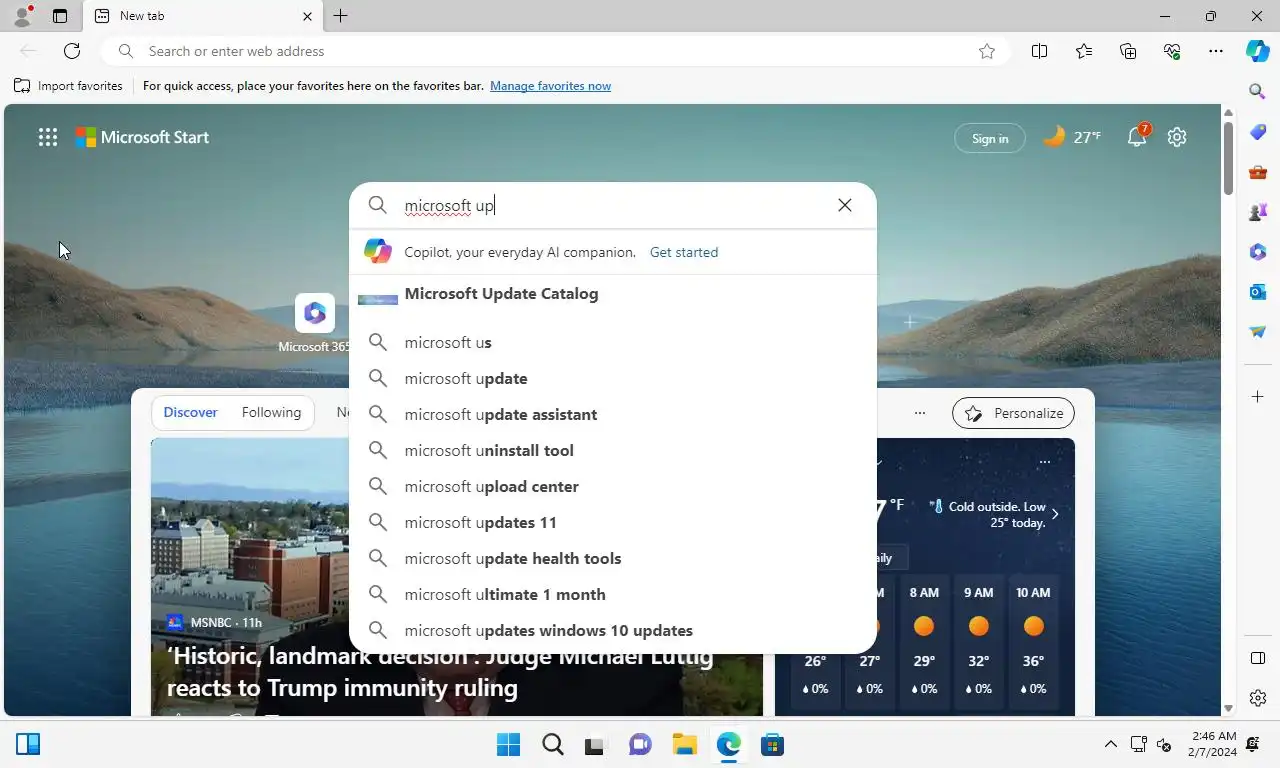This screenshot has height=768, width=1280.
Task: Select 'microsoft update health tools' suggestion
Action: [x=613, y=558]
